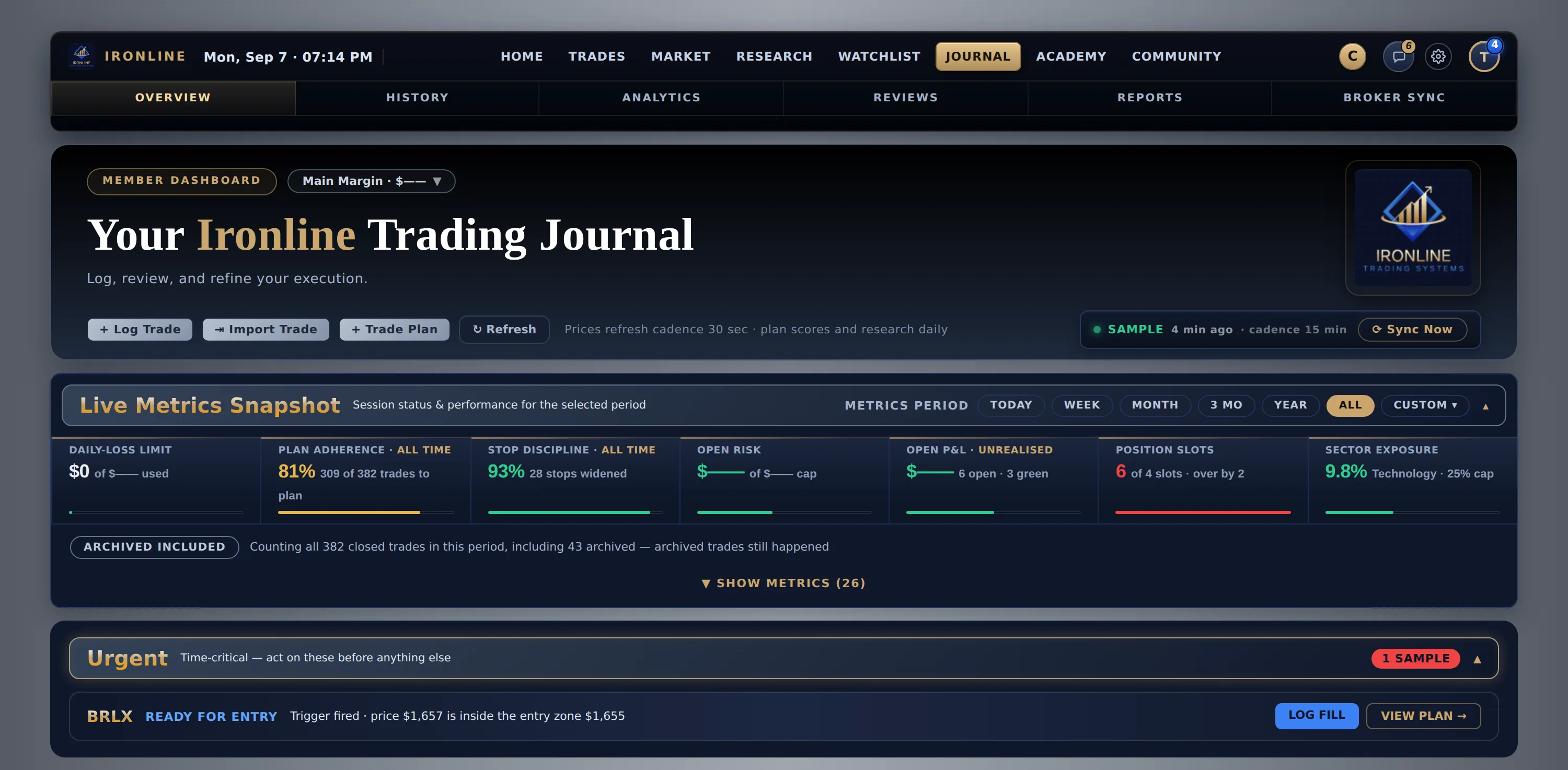Click the BRLX ticker symbol
The image size is (1568, 770).
[x=110, y=717]
